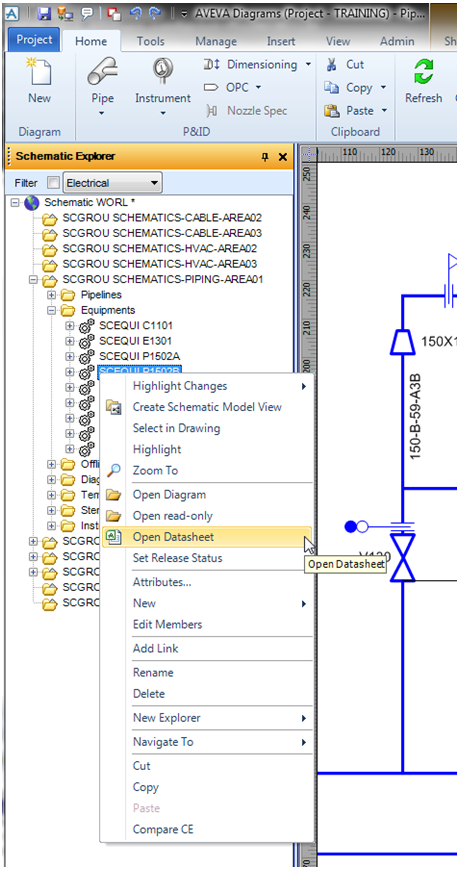Choose Compare CE in context menu

[207, 830]
